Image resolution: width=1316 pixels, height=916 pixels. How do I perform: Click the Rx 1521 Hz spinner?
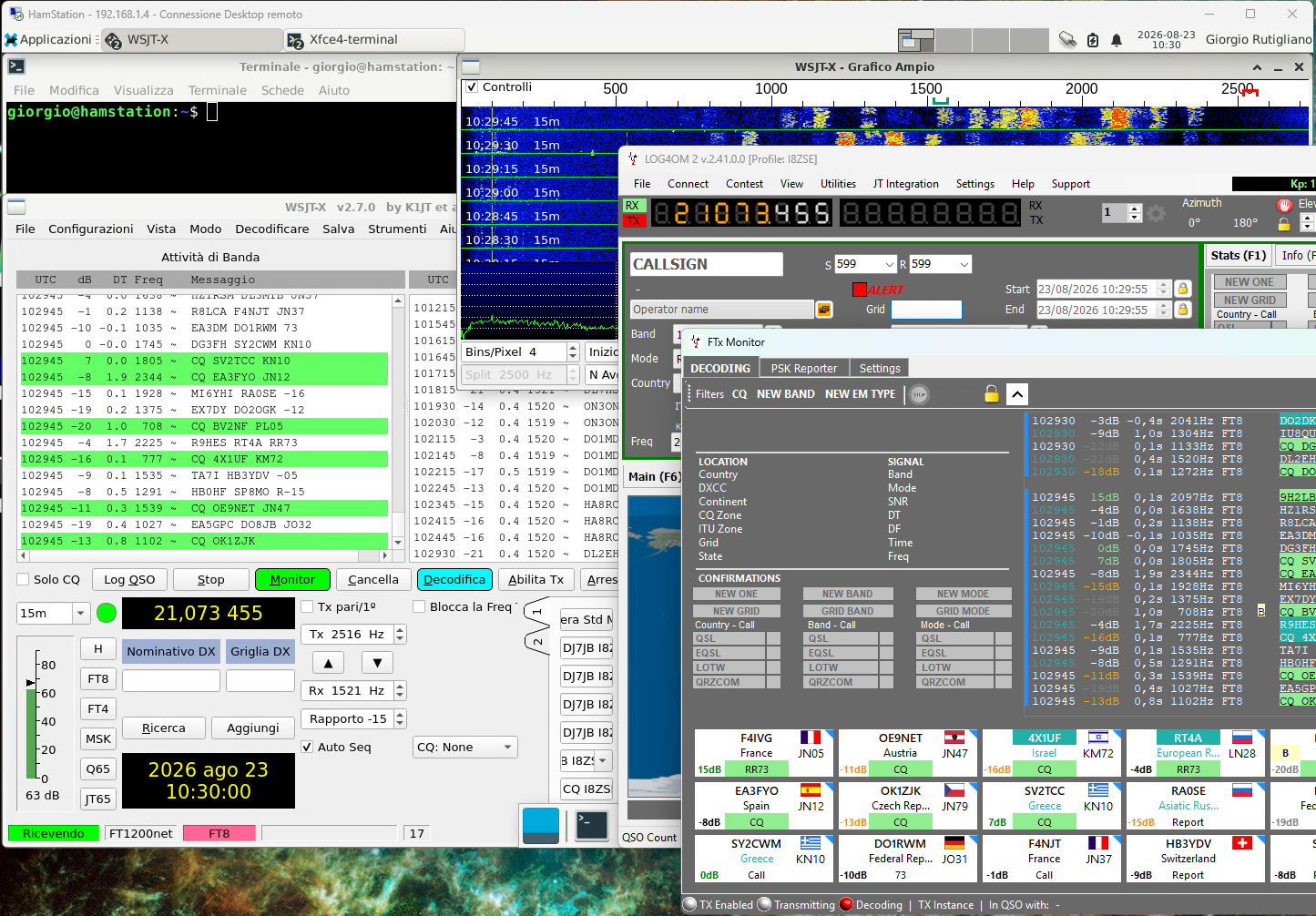[x=353, y=691]
